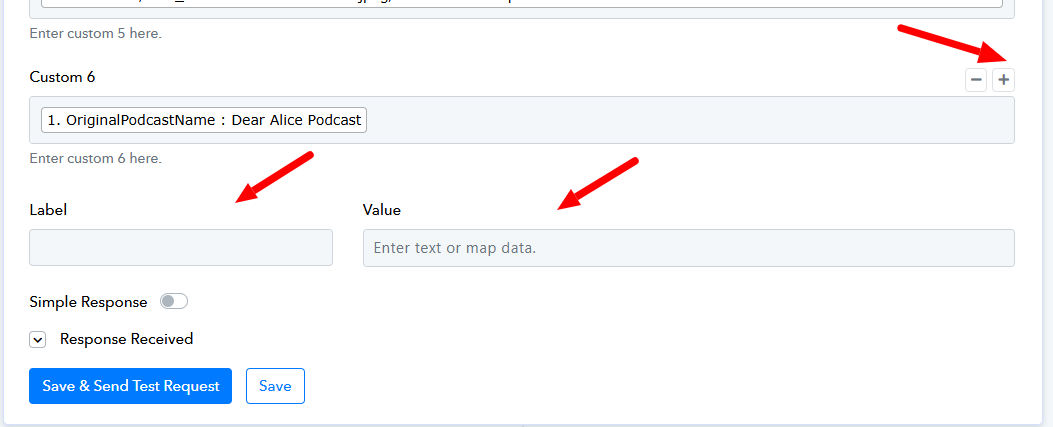Focus the Value field with map data placeholder
The height and width of the screenshot is (427, 1053).
688,248
